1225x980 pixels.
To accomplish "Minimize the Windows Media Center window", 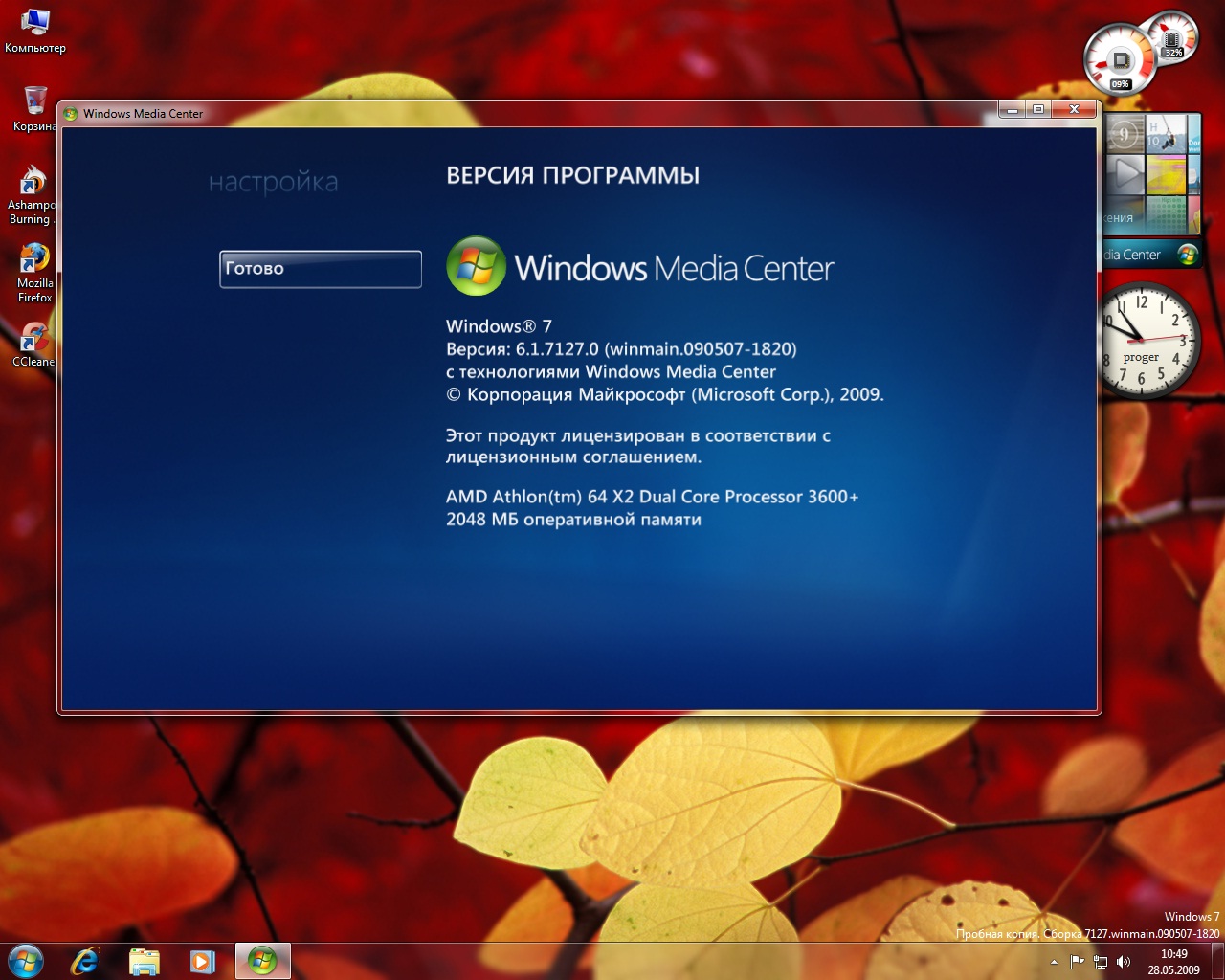I will pos(1013,109).
